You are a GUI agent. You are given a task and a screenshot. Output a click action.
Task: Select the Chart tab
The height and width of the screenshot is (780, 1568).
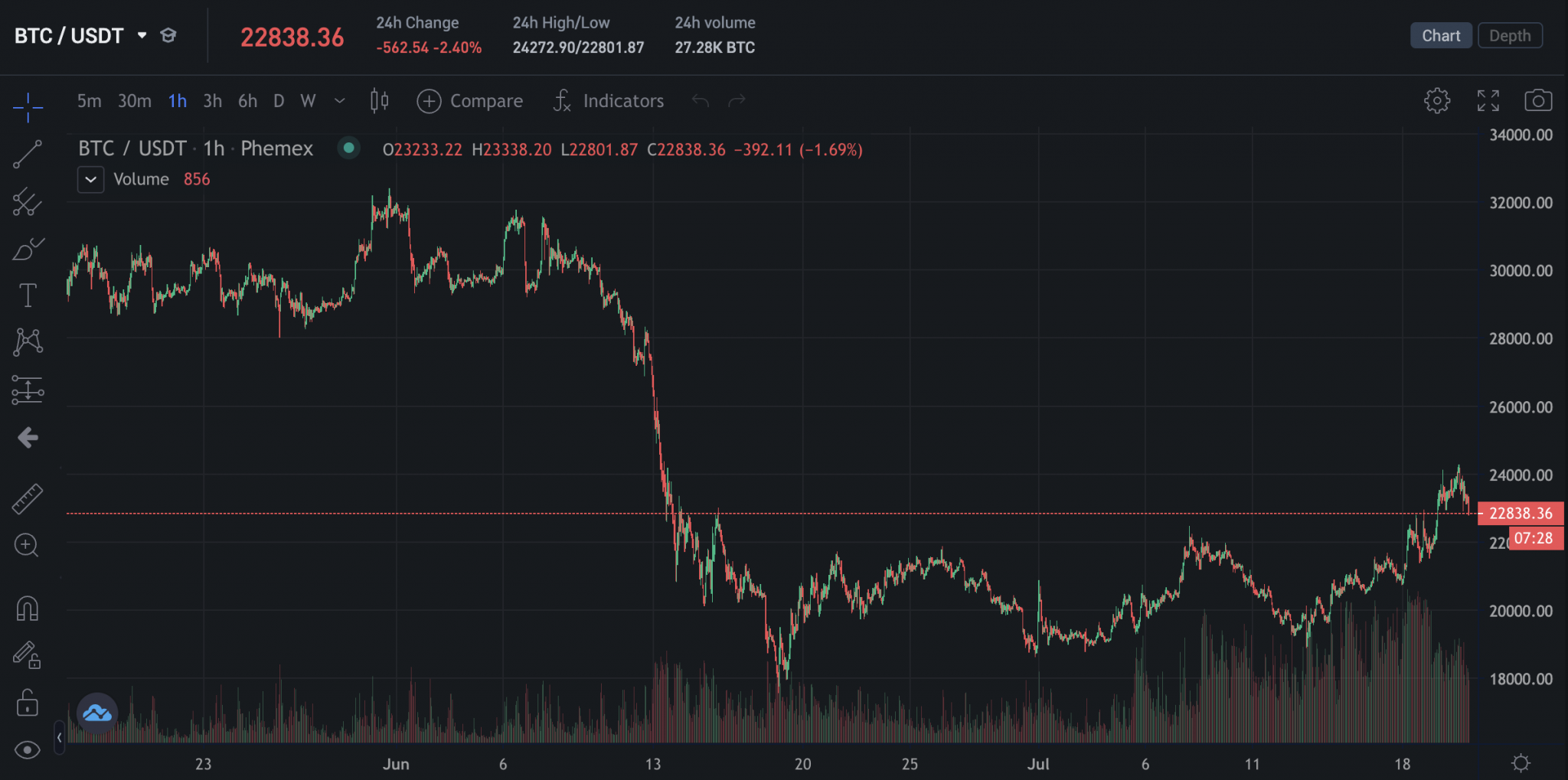click(1441, 35)
